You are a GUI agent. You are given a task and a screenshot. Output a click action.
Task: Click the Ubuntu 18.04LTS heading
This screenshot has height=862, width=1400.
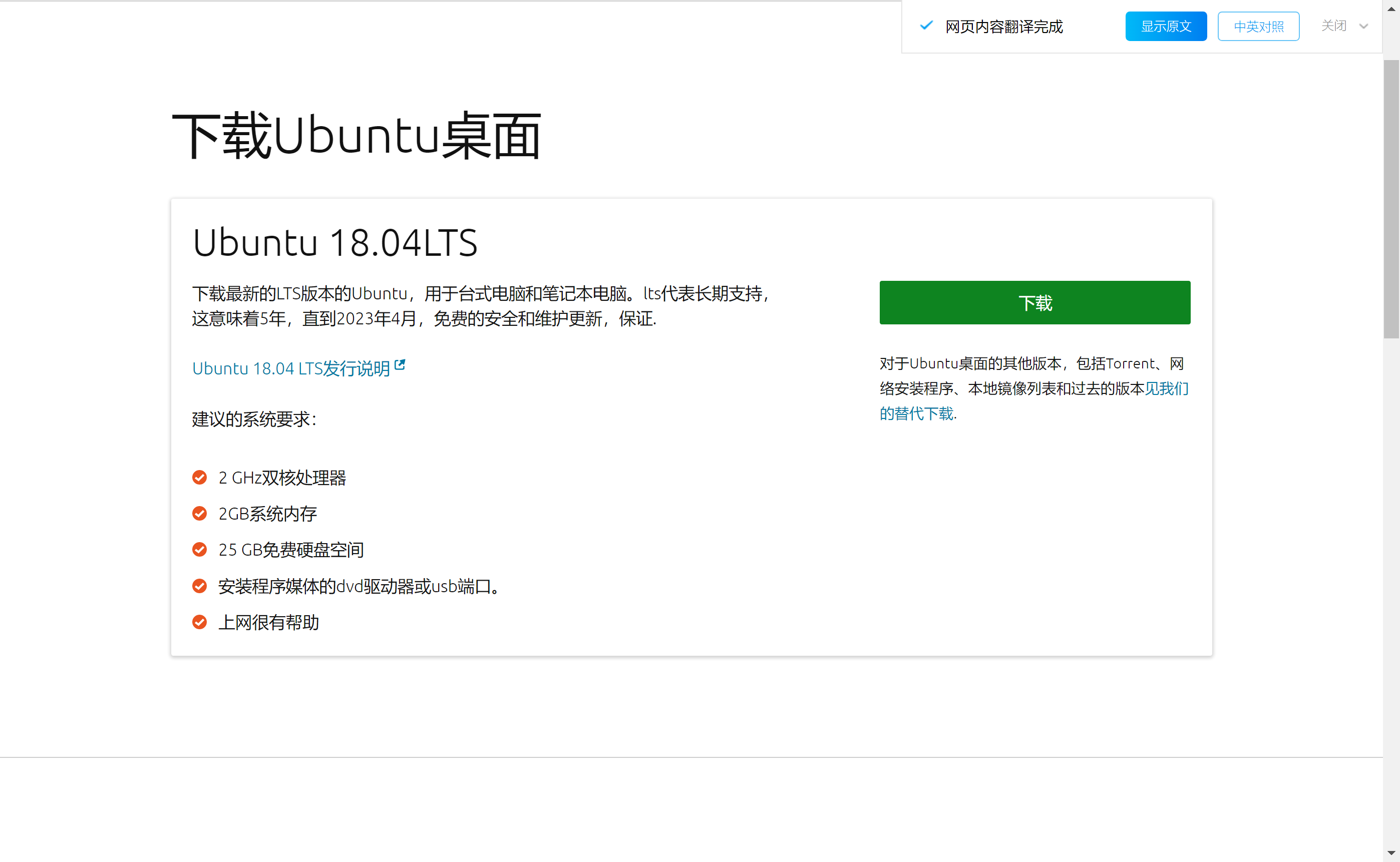click(x=335, y=242)
